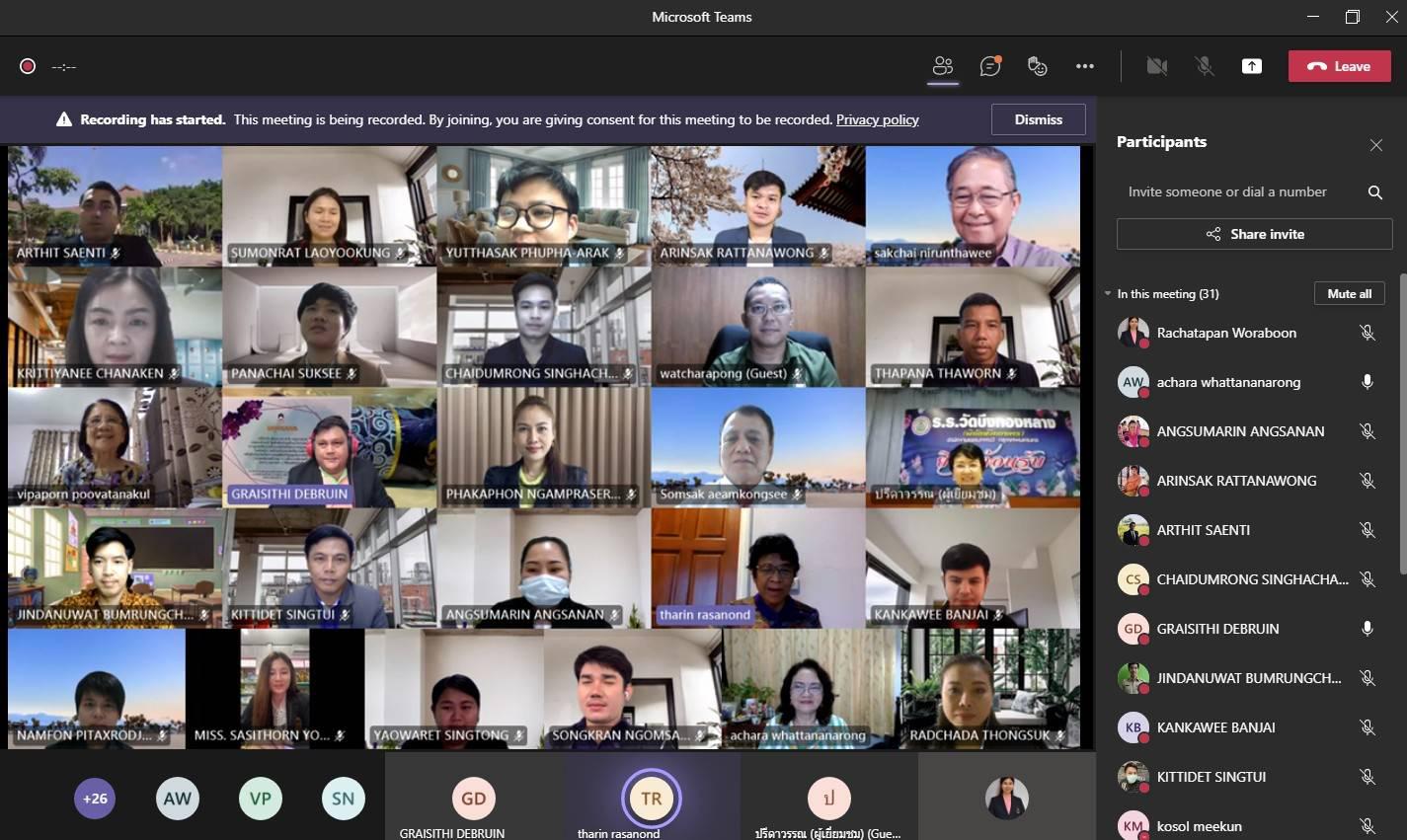Dismiss the recording notification banner
1407x840 pixels.
click(1038, 119)
